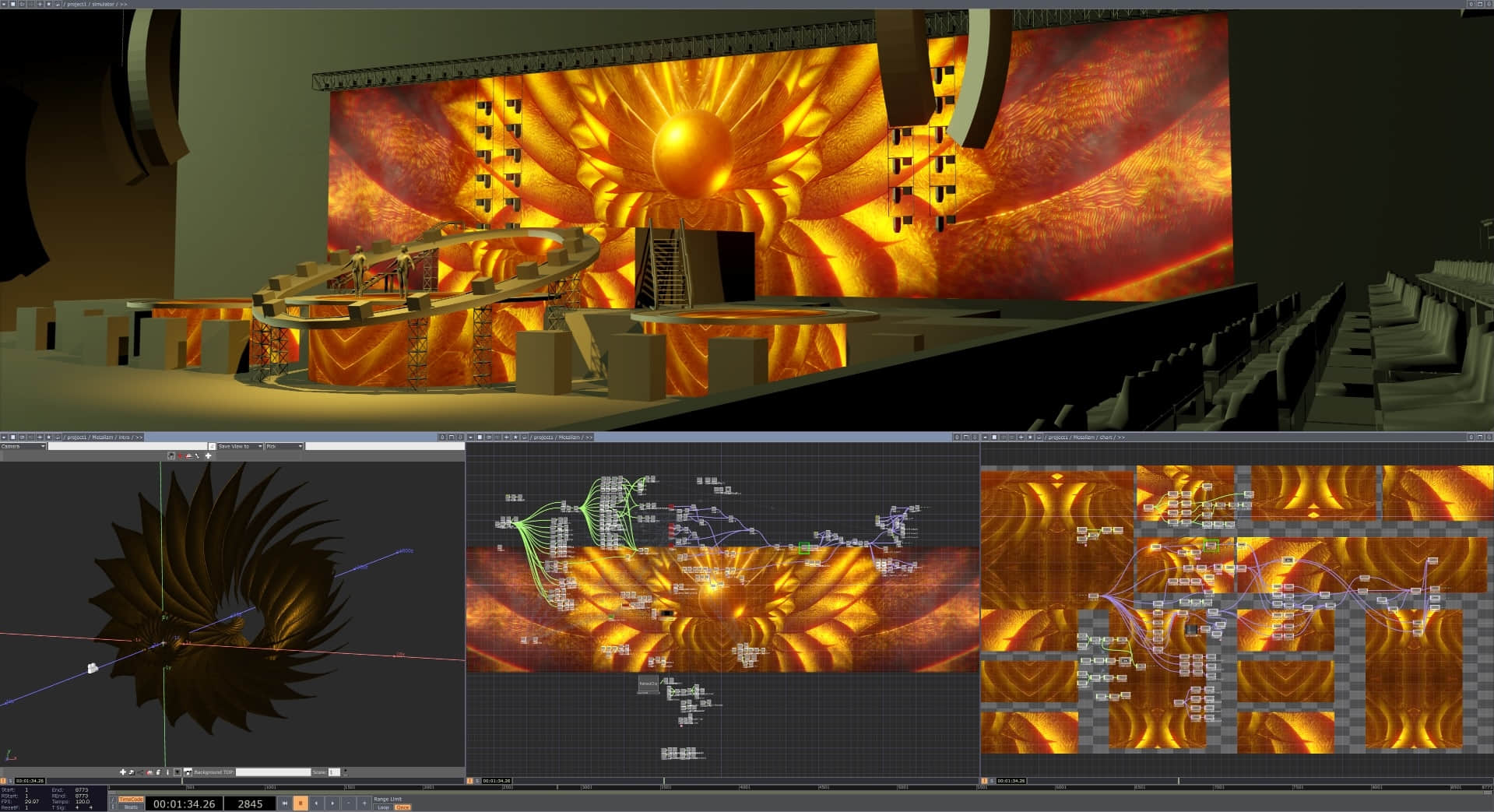Open the Save View to dropdown
The height and width of the screenshot is (812, 1494).
[x=240, y=446]
